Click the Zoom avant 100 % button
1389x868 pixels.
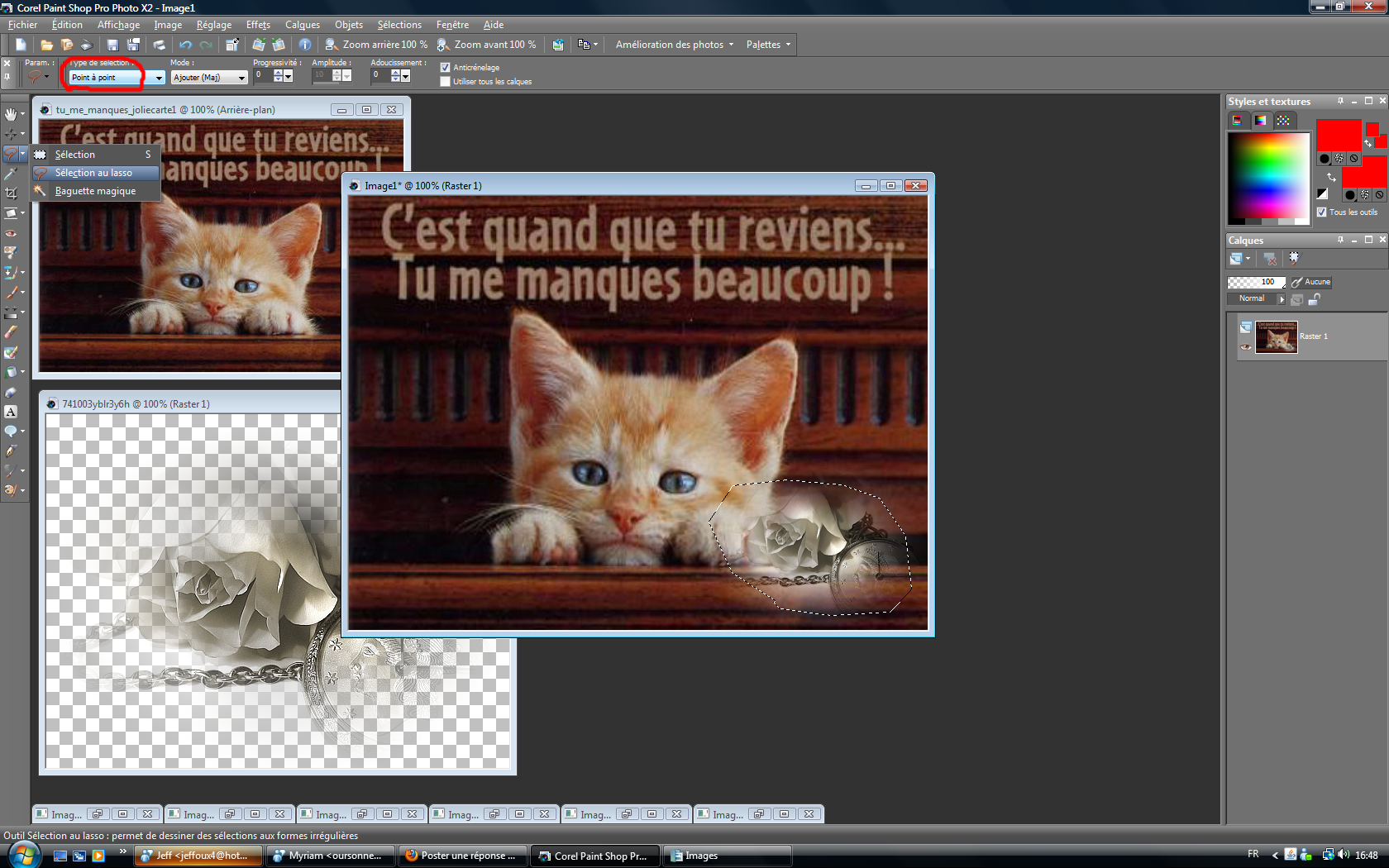click(487, 45)
